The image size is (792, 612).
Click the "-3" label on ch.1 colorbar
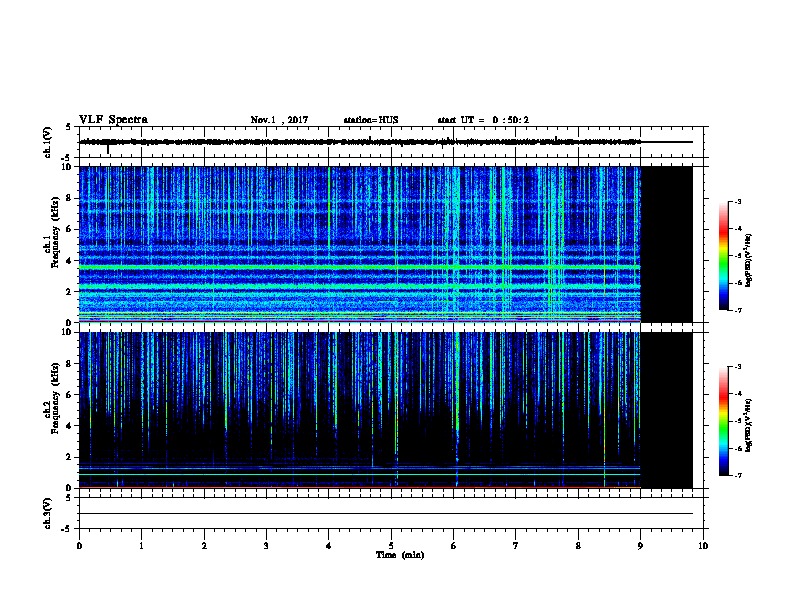tap(737, 201)
